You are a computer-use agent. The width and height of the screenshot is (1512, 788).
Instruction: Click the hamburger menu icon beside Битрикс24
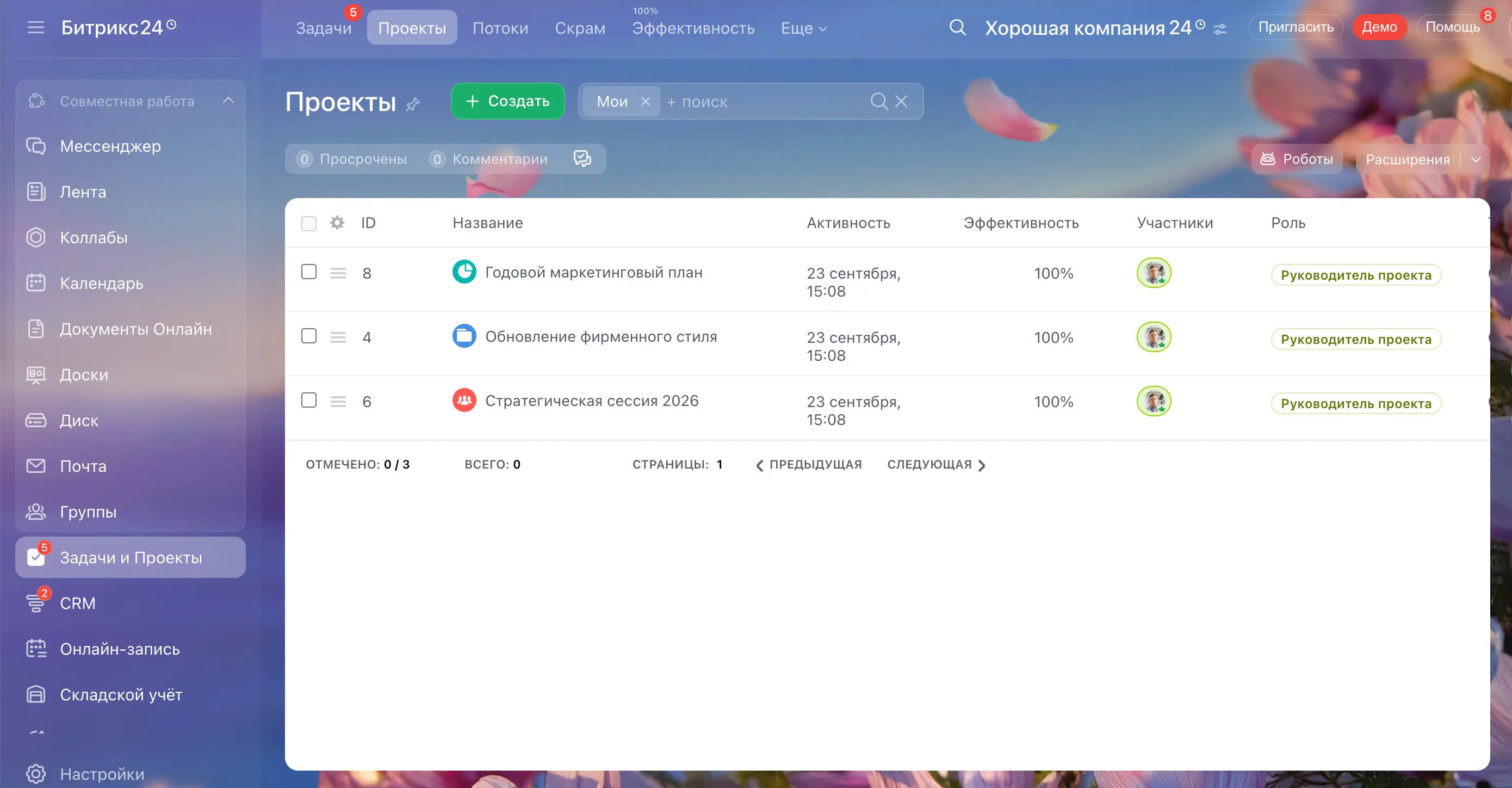(36, 28)
